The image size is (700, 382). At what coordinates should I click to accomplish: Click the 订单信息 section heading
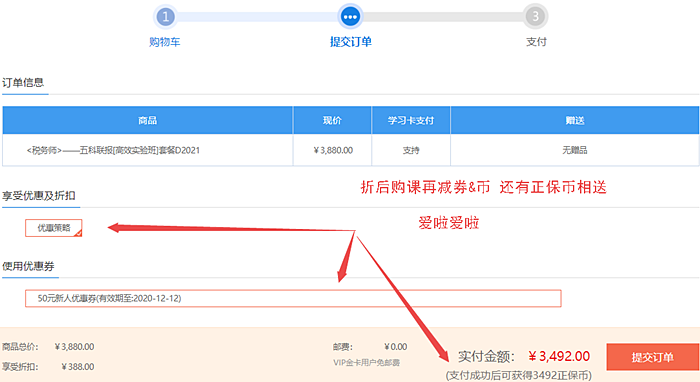point(23,83)
